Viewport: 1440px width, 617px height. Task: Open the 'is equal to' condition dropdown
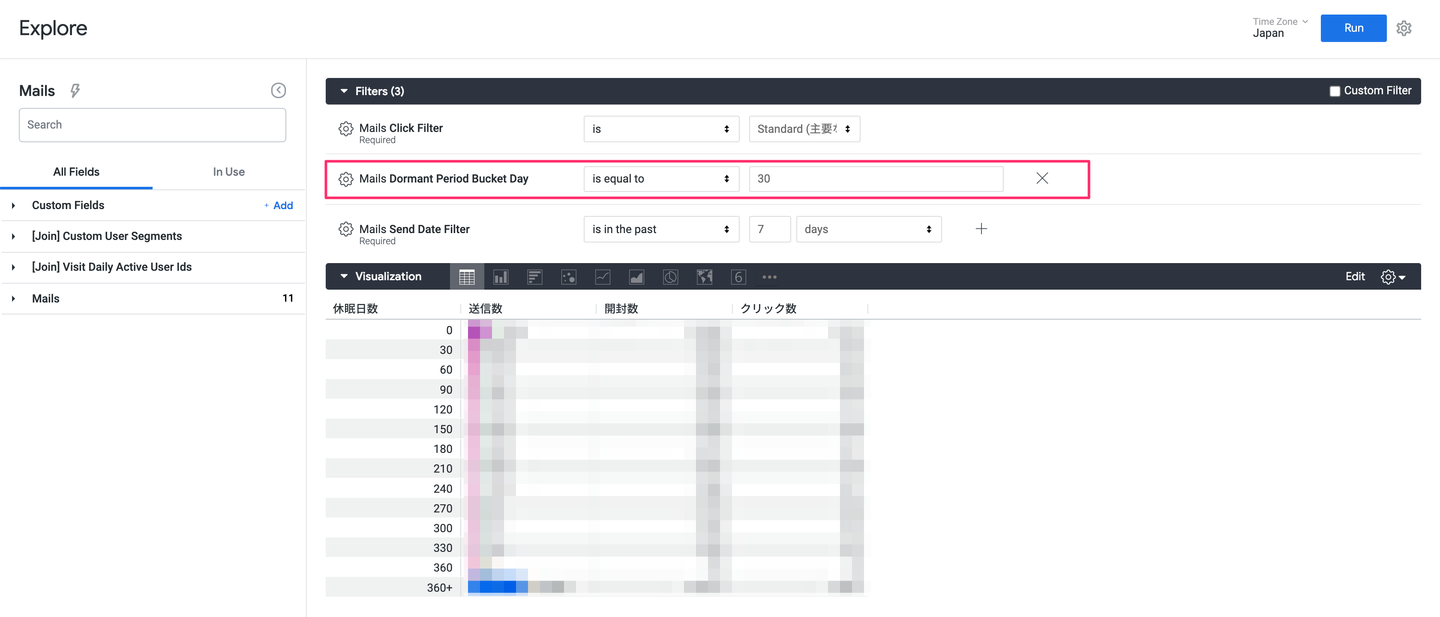click(x=661, y=179)
